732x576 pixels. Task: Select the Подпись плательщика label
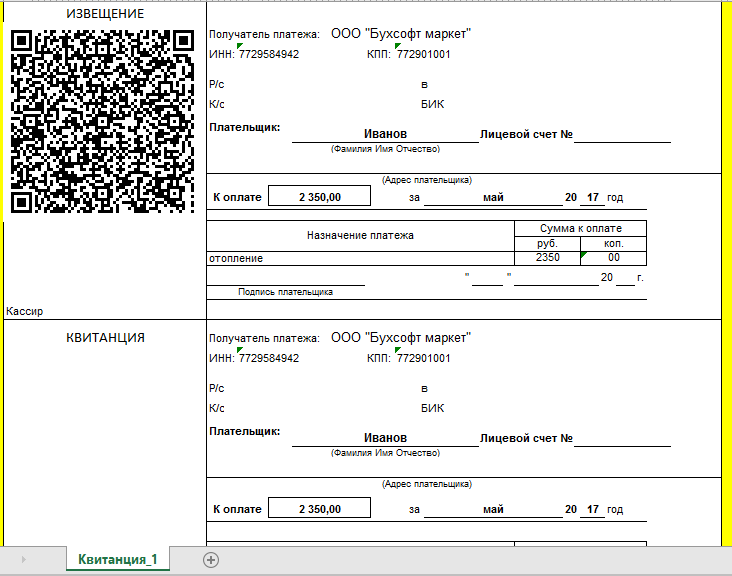point(285,292)
